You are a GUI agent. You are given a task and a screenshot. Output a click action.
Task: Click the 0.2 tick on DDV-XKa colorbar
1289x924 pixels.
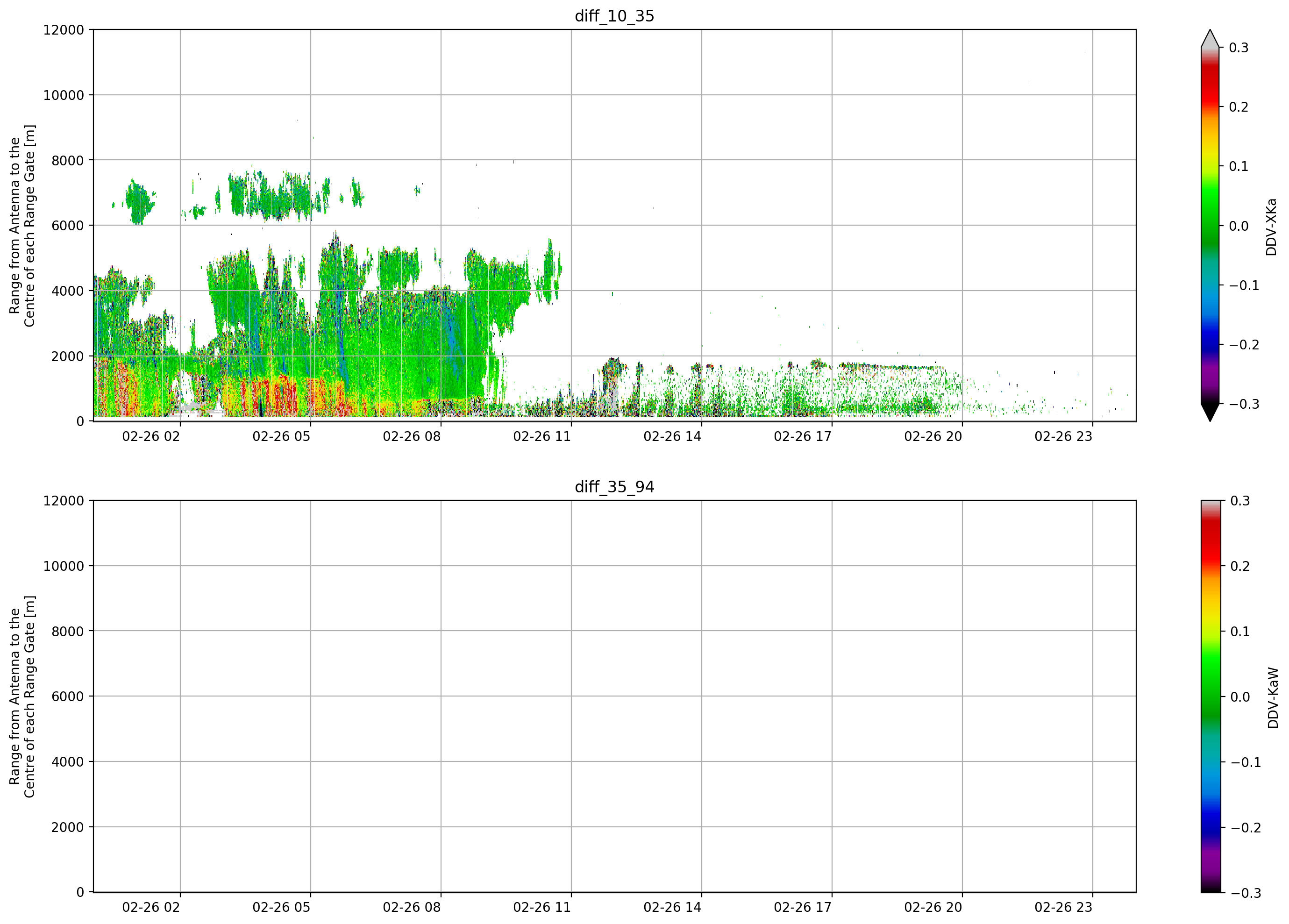click(x=1239, y=107)
